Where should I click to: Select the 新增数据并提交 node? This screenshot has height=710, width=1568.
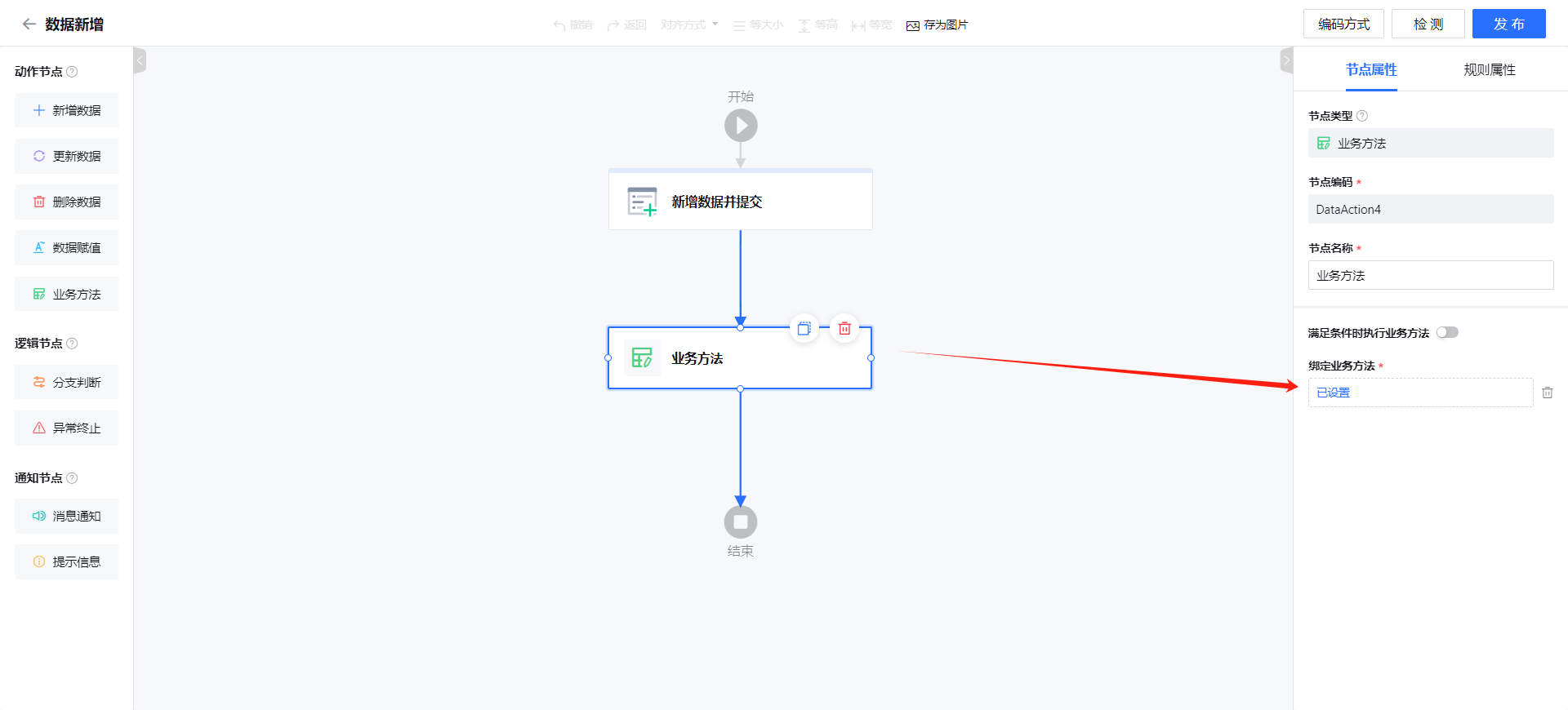pos(741,200)
